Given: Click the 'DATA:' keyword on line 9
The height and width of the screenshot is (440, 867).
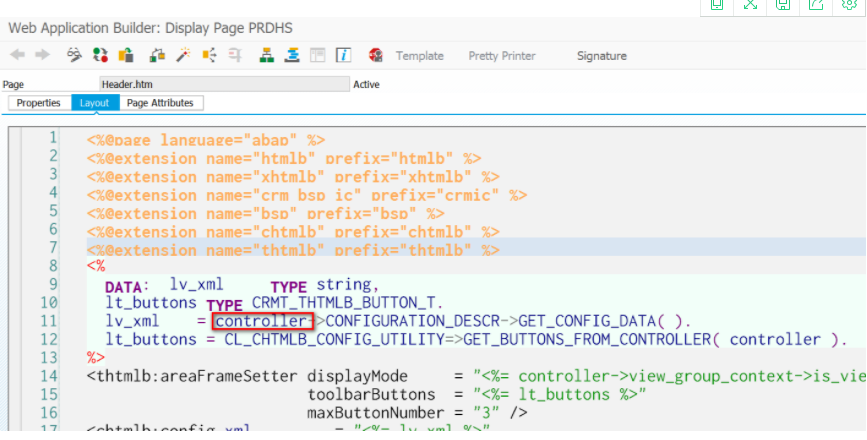Looking at the screenshot, I should [x=128, y=286].
